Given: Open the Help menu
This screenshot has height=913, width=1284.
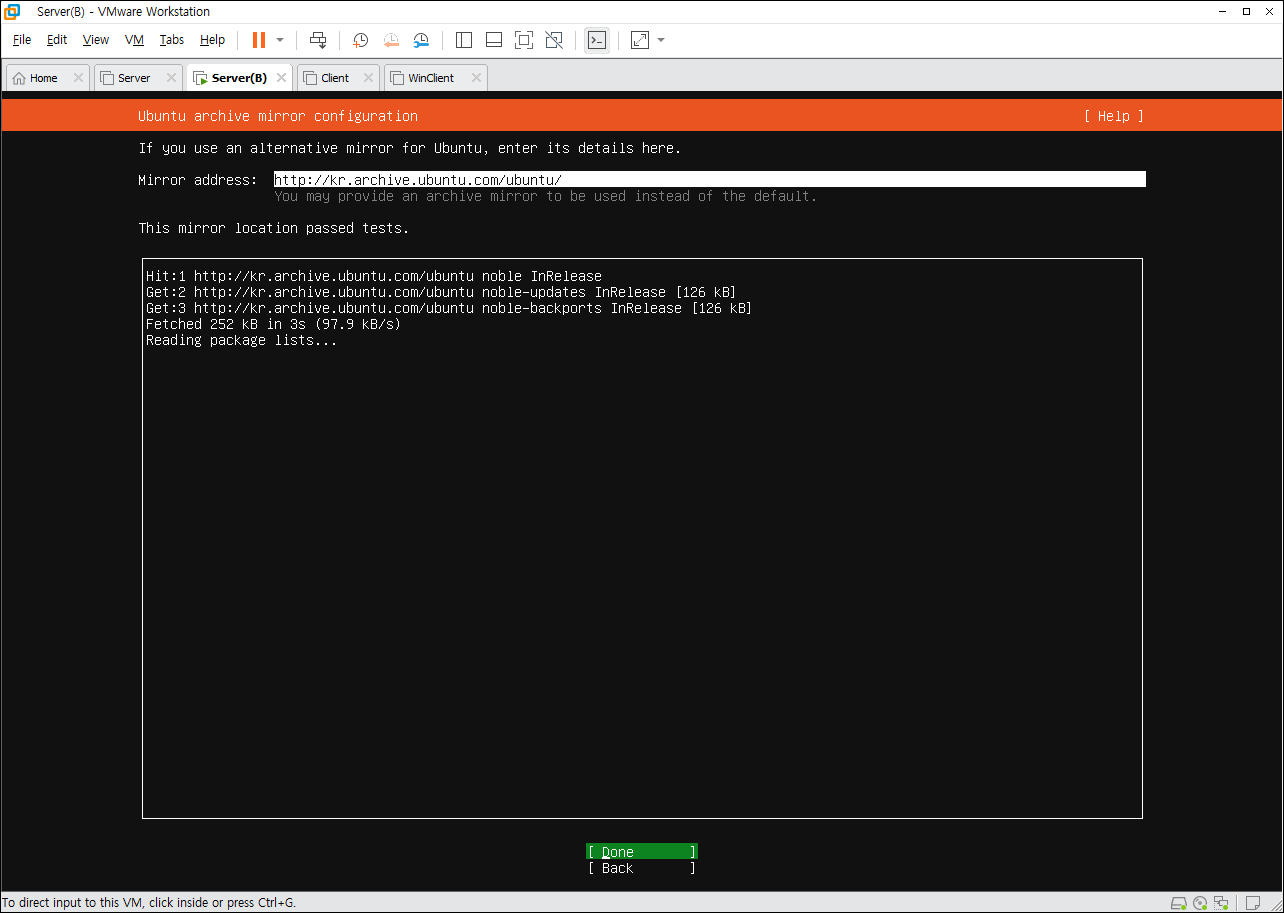Looking at the screenshot, I should 212,40.
